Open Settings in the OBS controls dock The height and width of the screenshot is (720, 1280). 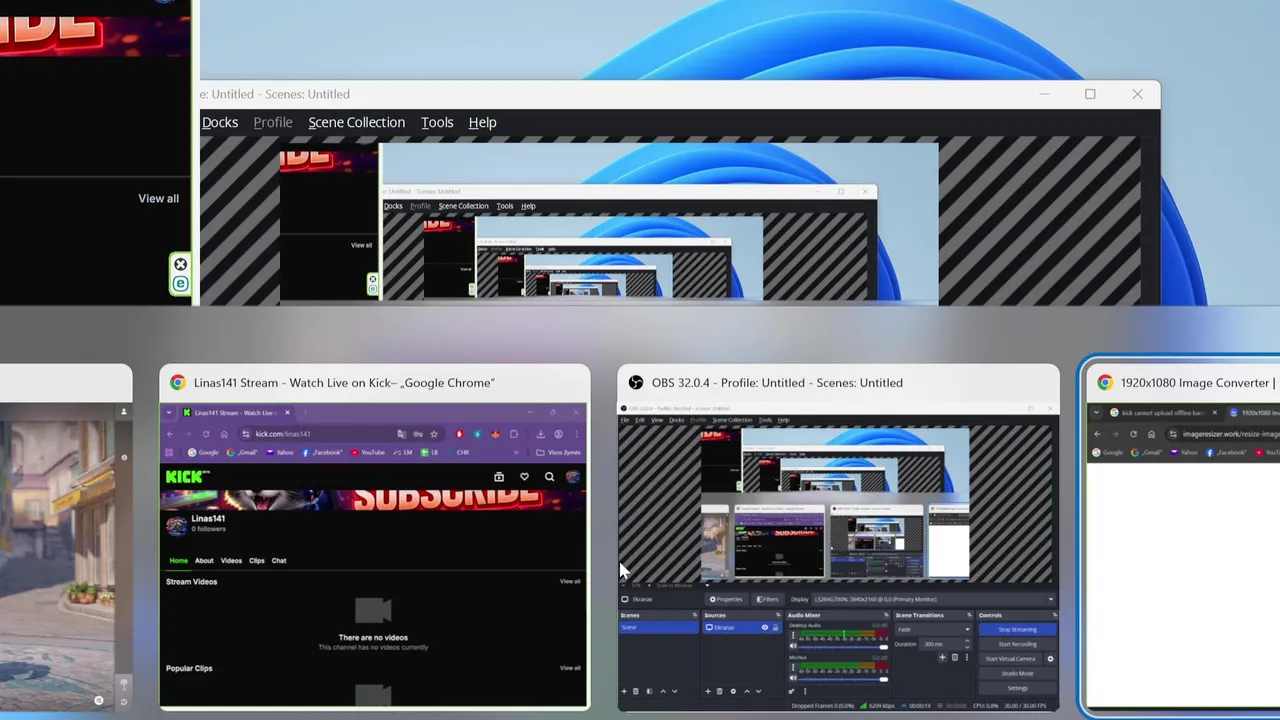(x=1017, y=688)
